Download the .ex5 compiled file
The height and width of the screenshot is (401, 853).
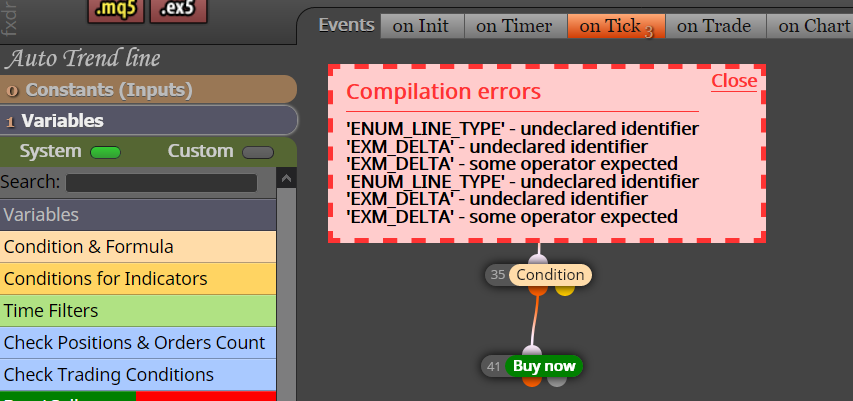pyautogui.click(x=178, y=10)
